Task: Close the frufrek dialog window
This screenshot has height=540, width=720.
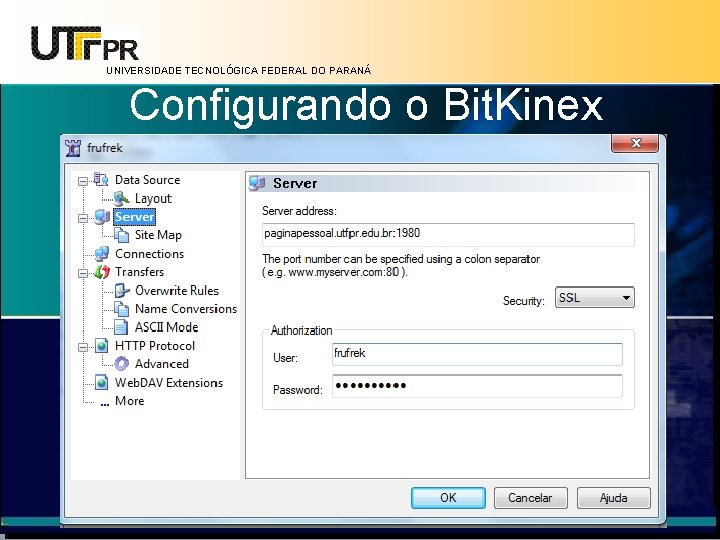Action: coord(635,143)
